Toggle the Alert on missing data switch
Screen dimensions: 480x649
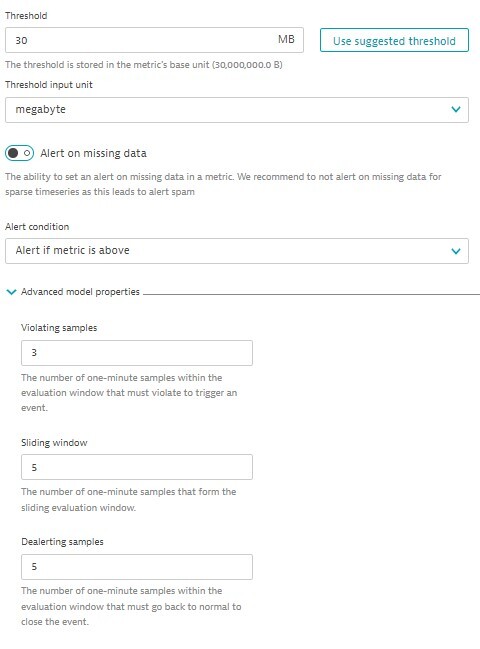pos(19,153)
